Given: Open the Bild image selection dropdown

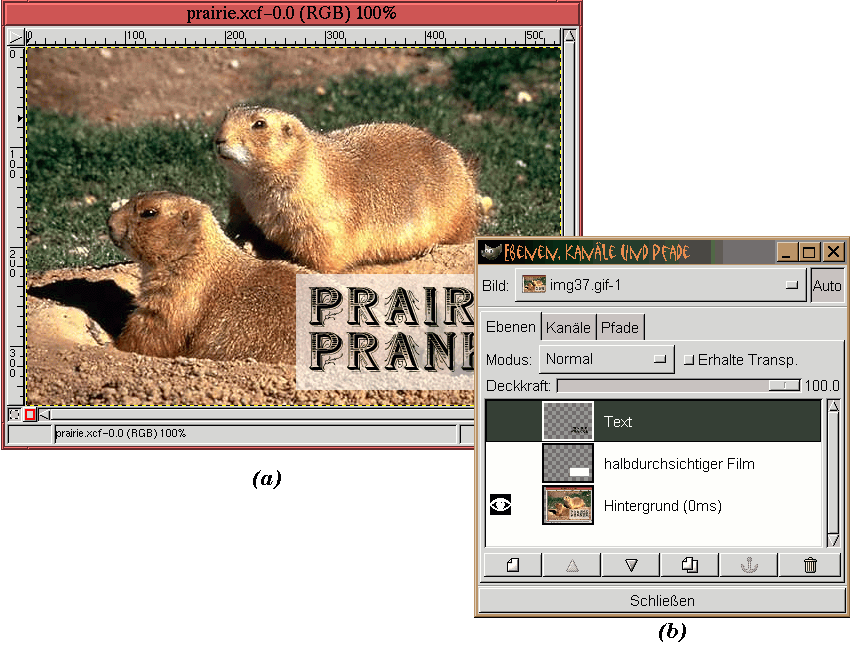Looking at the screenshot, I should pos(661,285).
